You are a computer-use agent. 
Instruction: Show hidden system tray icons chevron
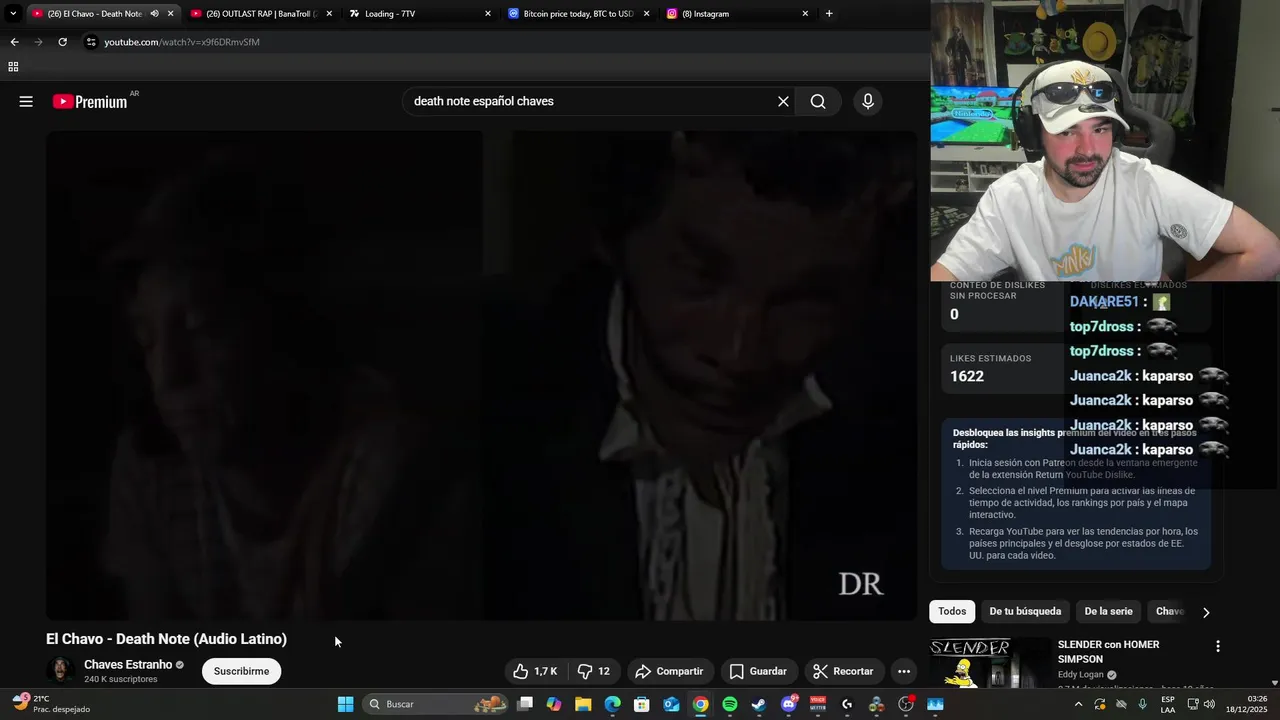[x=1078, y=704]
